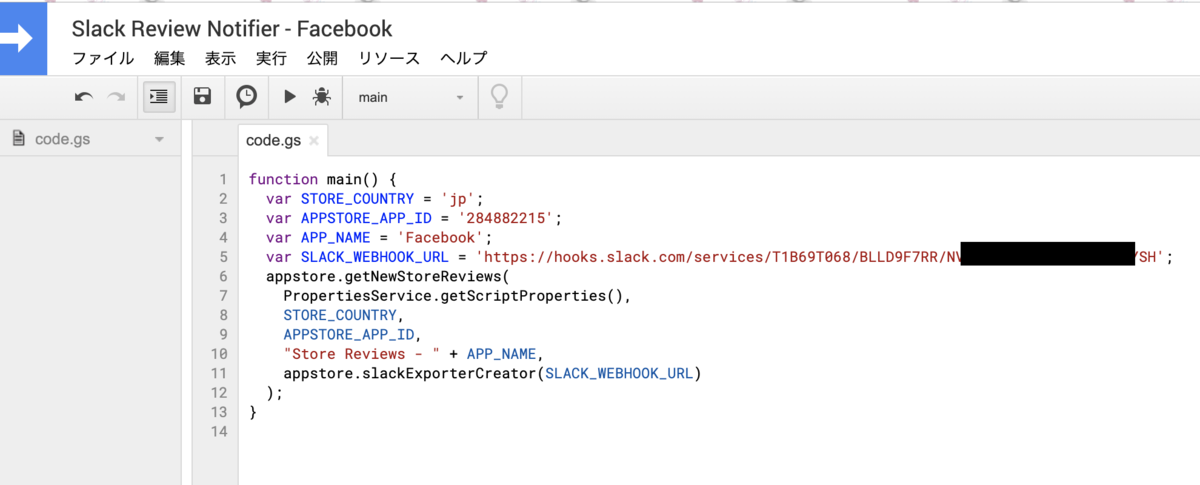Redo the last edit
1200x485 pixels.
117,97
